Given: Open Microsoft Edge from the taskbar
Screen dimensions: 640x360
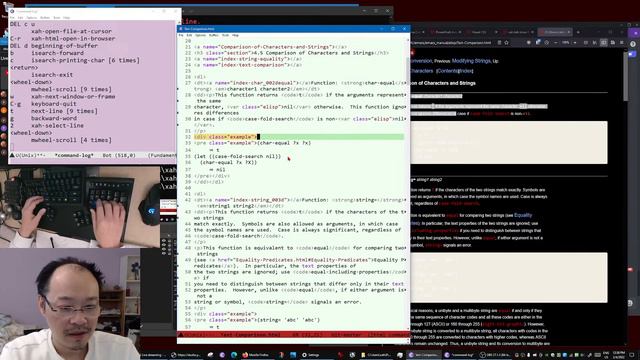Looking at the screenshot, I should point(233,355).
